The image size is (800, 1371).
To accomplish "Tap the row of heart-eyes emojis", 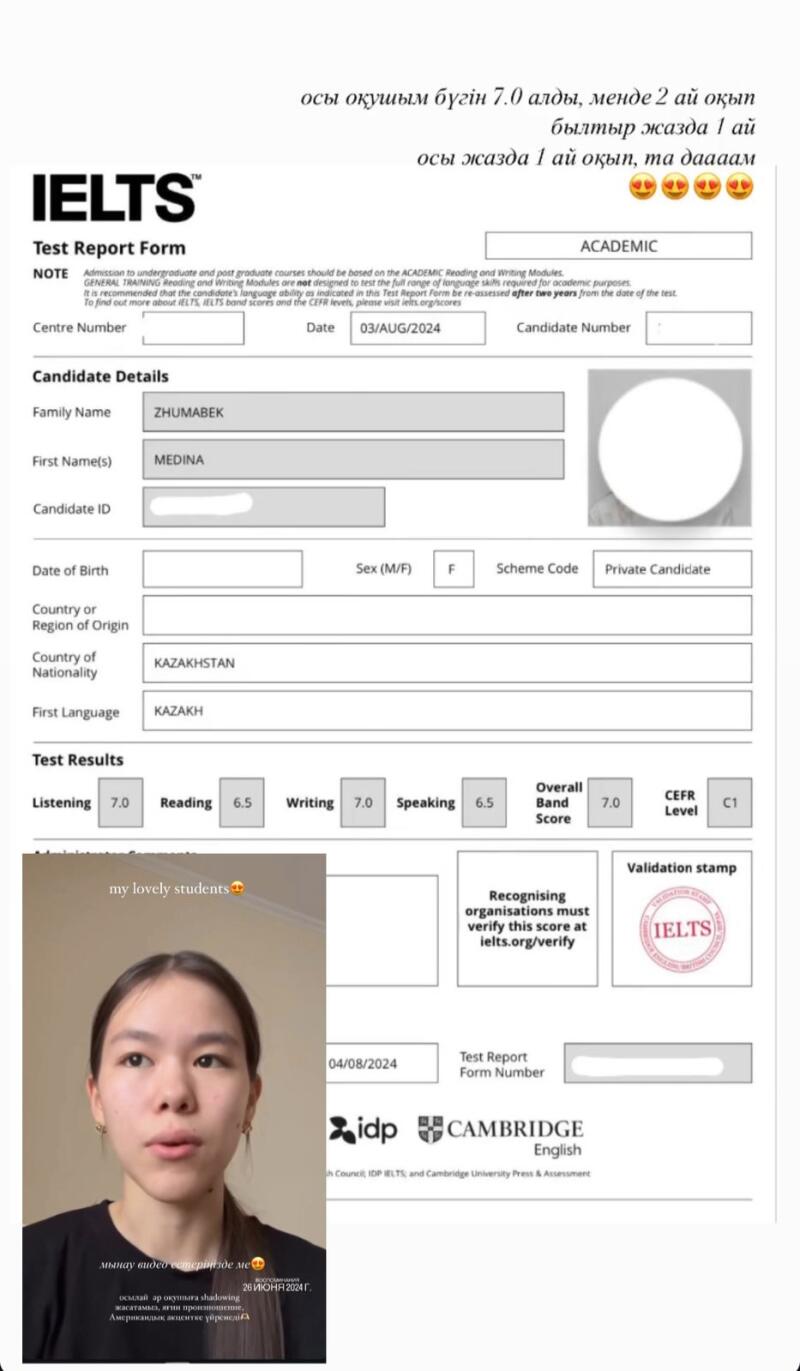I will click(691, 186).
